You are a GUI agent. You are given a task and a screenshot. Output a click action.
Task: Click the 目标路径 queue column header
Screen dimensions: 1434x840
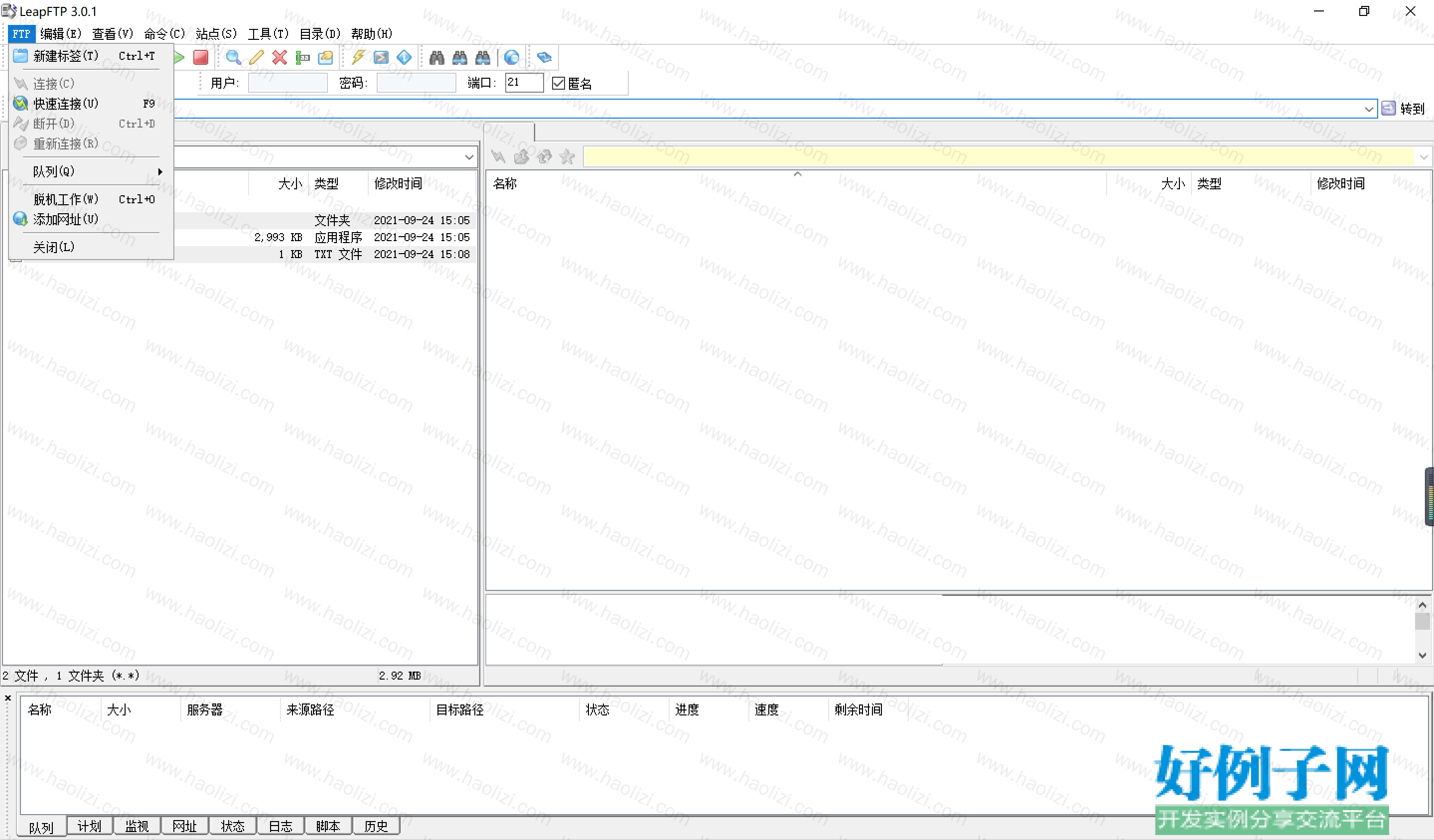504,709
